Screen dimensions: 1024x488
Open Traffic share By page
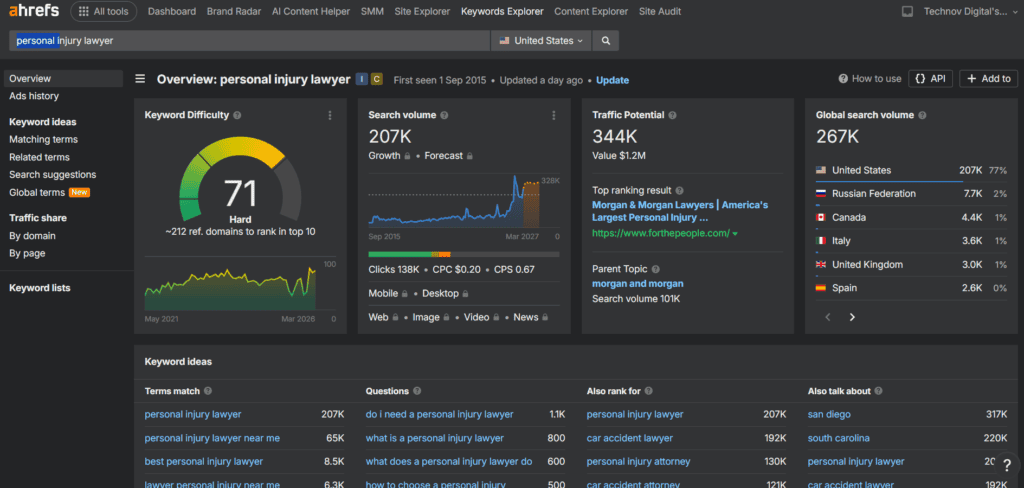click(27, 253)
